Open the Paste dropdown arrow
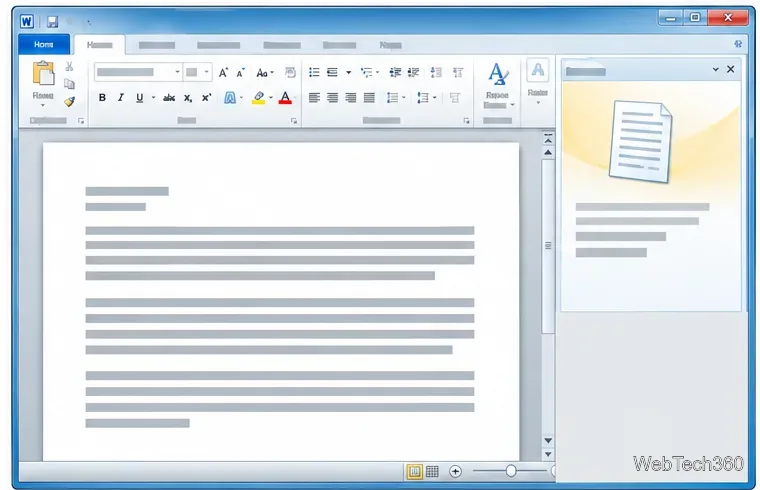760x490 pixels. (43, 105)
